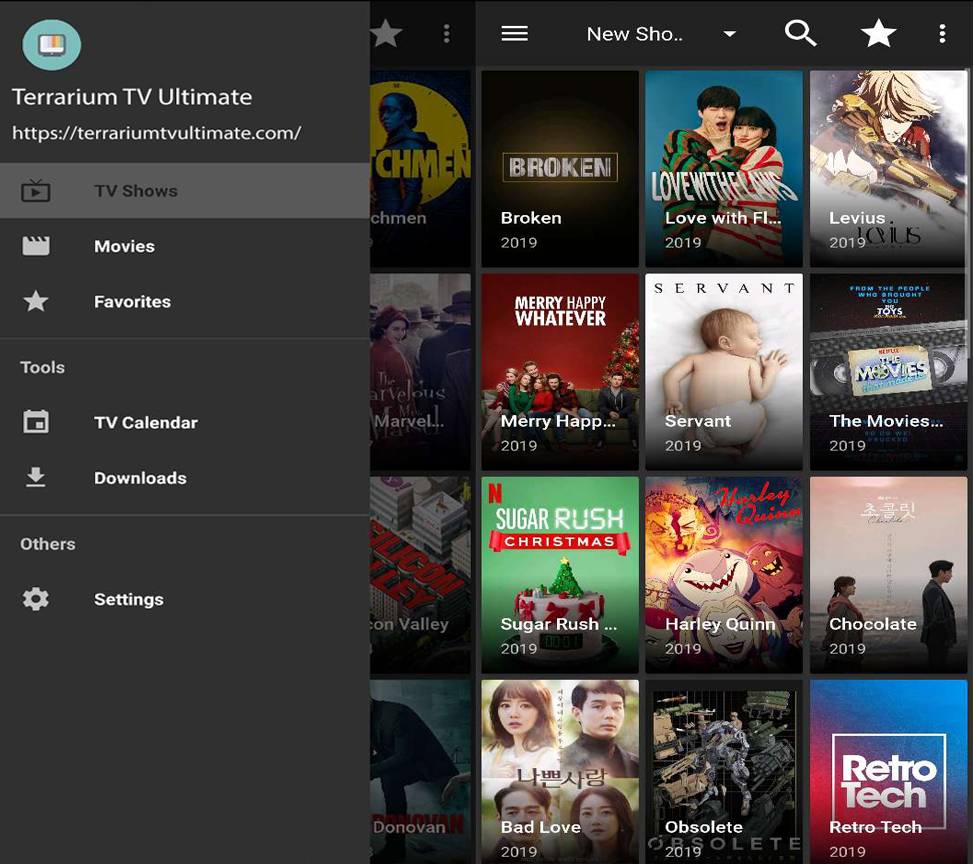Open the TV Calendar tool
The height and width of the screenshot is (864, 973).
coord(185,423)
